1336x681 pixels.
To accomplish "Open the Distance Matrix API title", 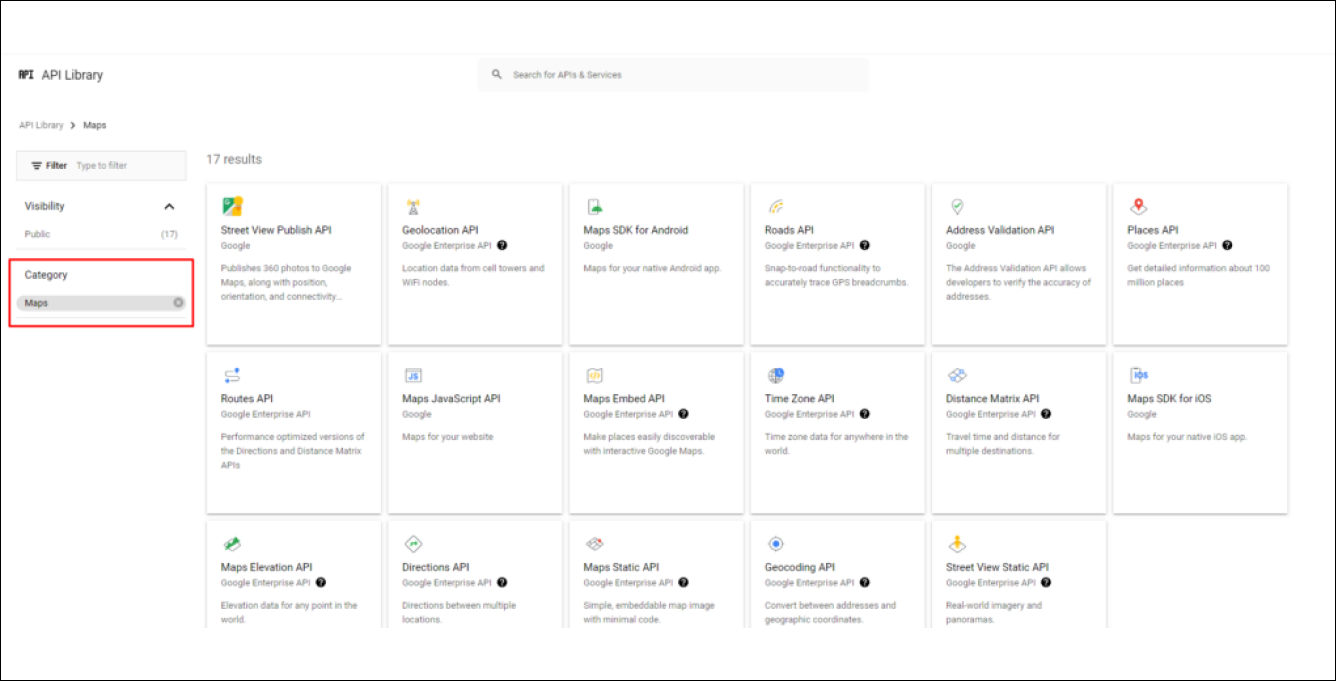I will (993, 399).
